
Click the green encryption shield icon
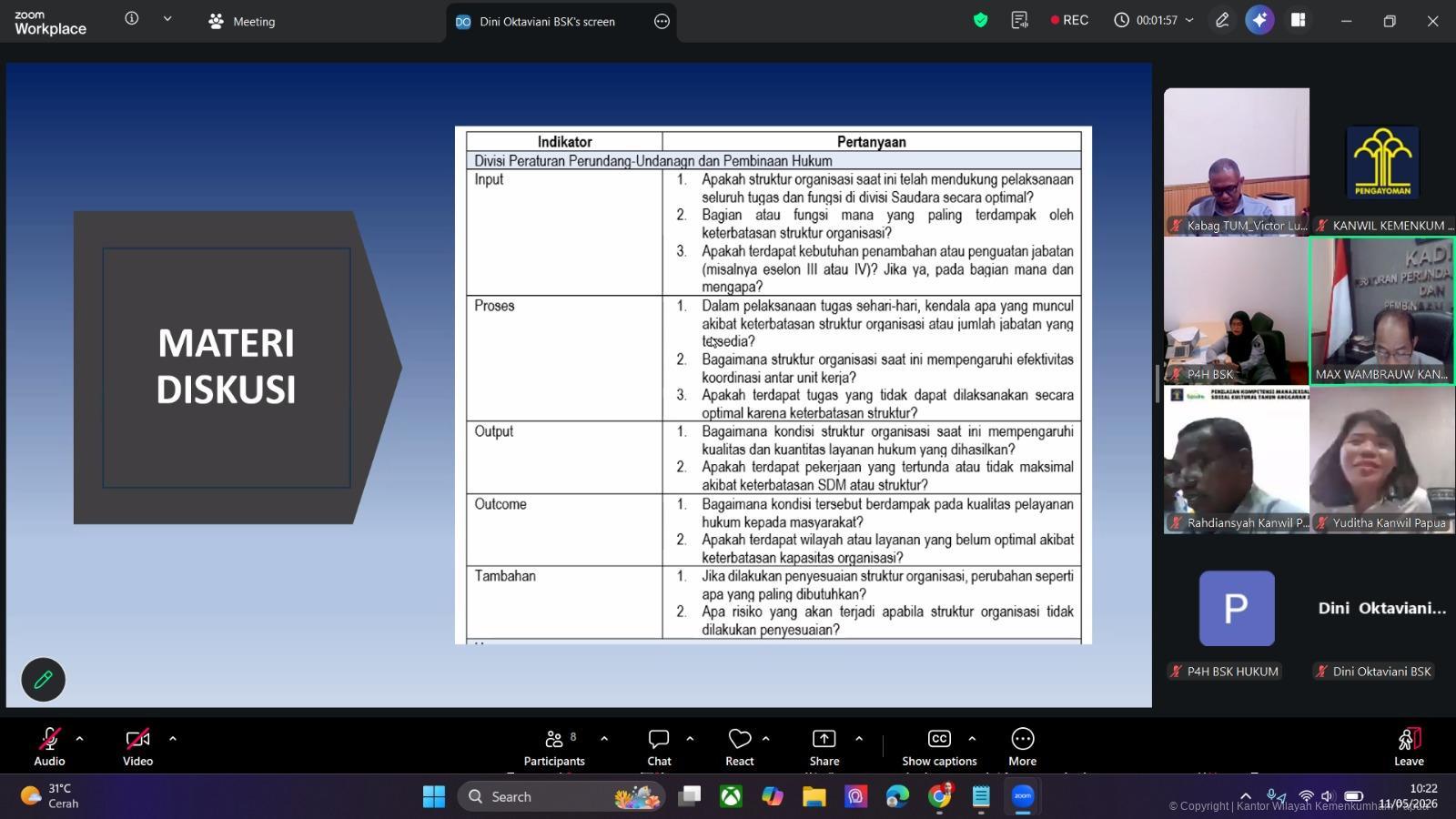[x=980, y=20]
